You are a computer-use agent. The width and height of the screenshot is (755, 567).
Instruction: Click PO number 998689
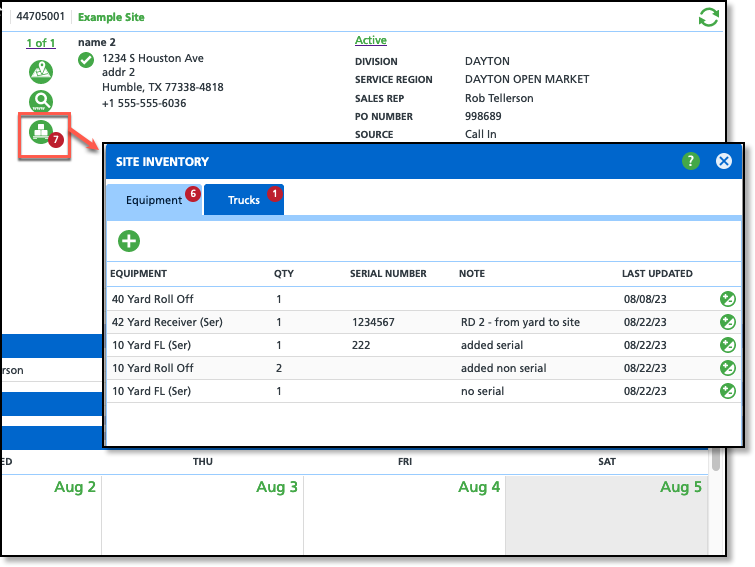click(483, 116)
